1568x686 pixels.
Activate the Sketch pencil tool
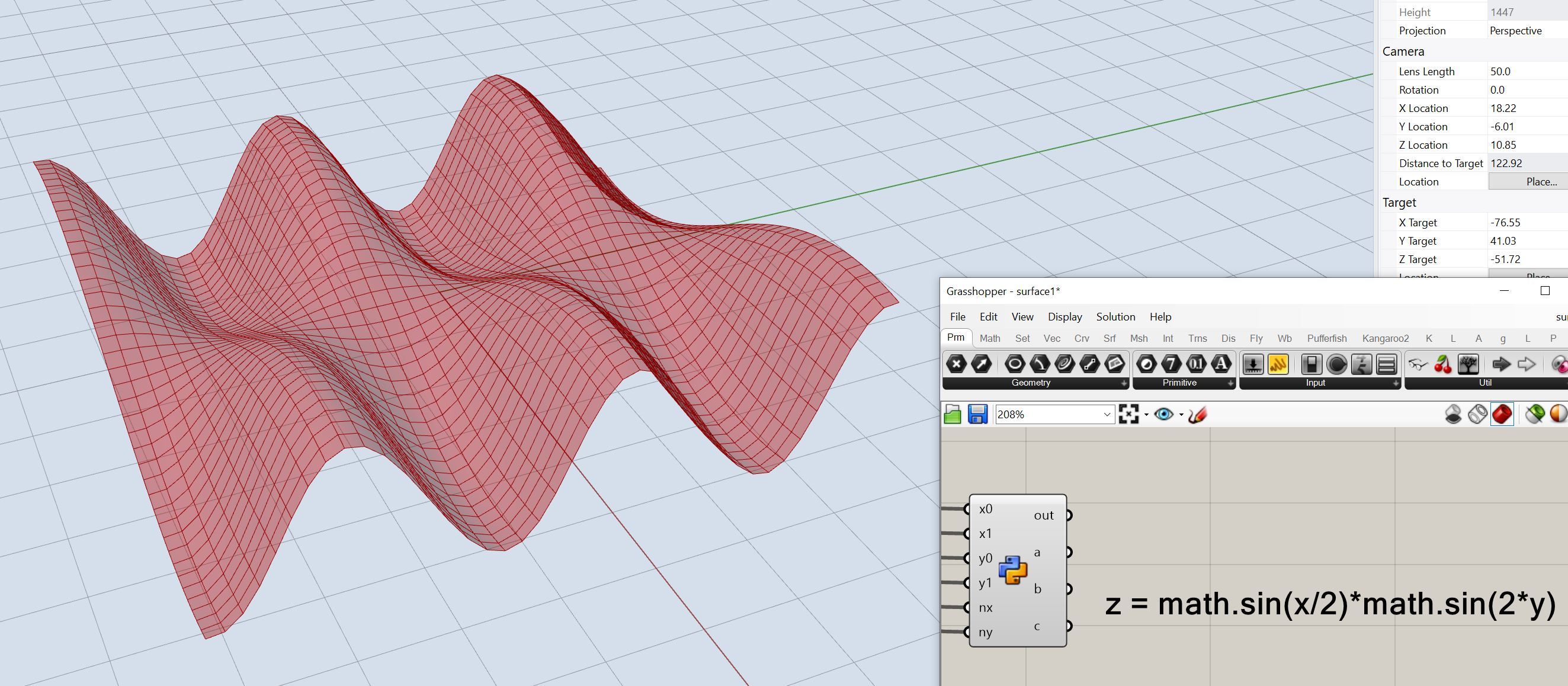(x=1197, y=415)
